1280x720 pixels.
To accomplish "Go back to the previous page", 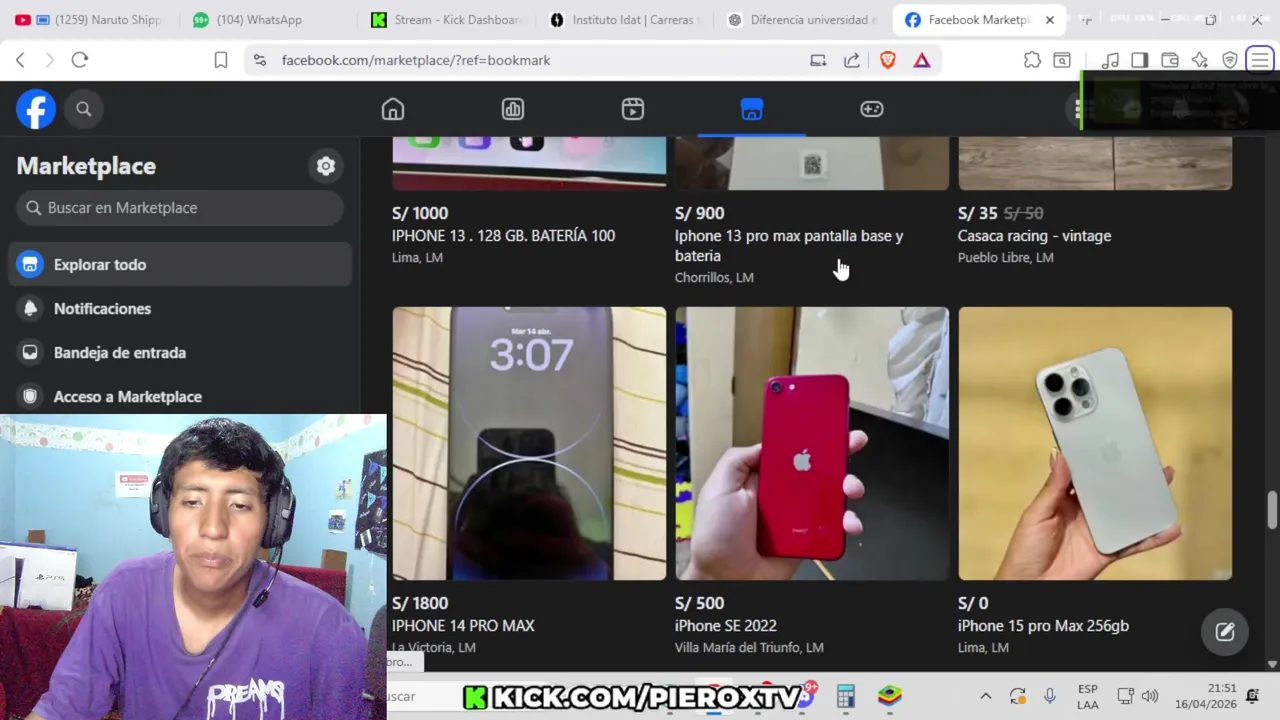I will pos(20,60).
